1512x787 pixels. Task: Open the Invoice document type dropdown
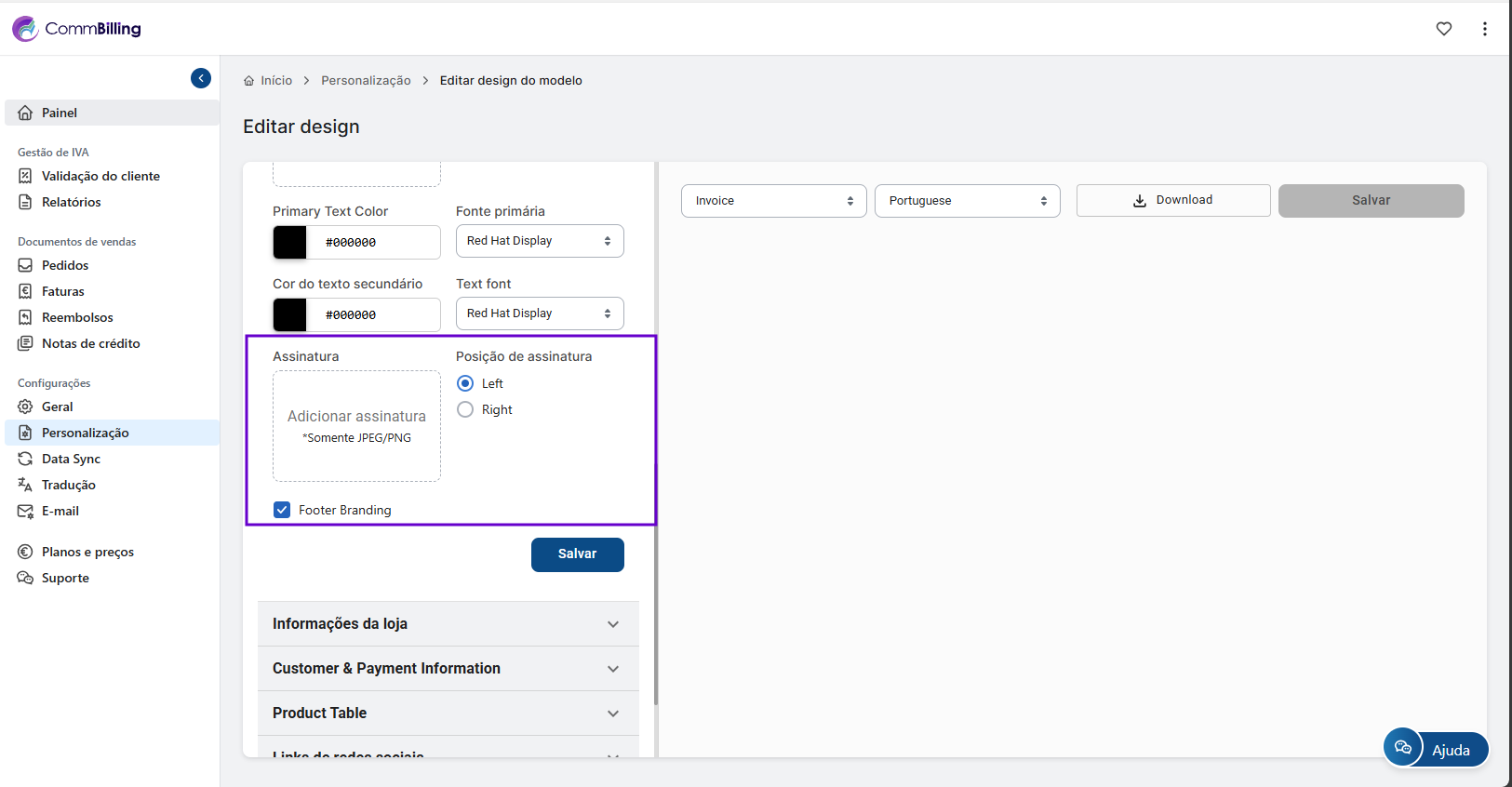(773, 201)
